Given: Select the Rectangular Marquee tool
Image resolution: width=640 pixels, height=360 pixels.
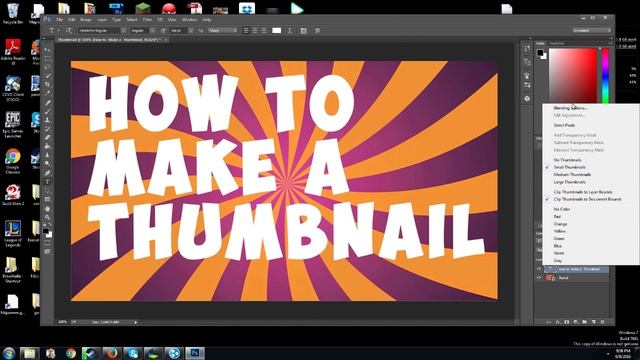Looking at the screenshot, I should coord(47,58).
